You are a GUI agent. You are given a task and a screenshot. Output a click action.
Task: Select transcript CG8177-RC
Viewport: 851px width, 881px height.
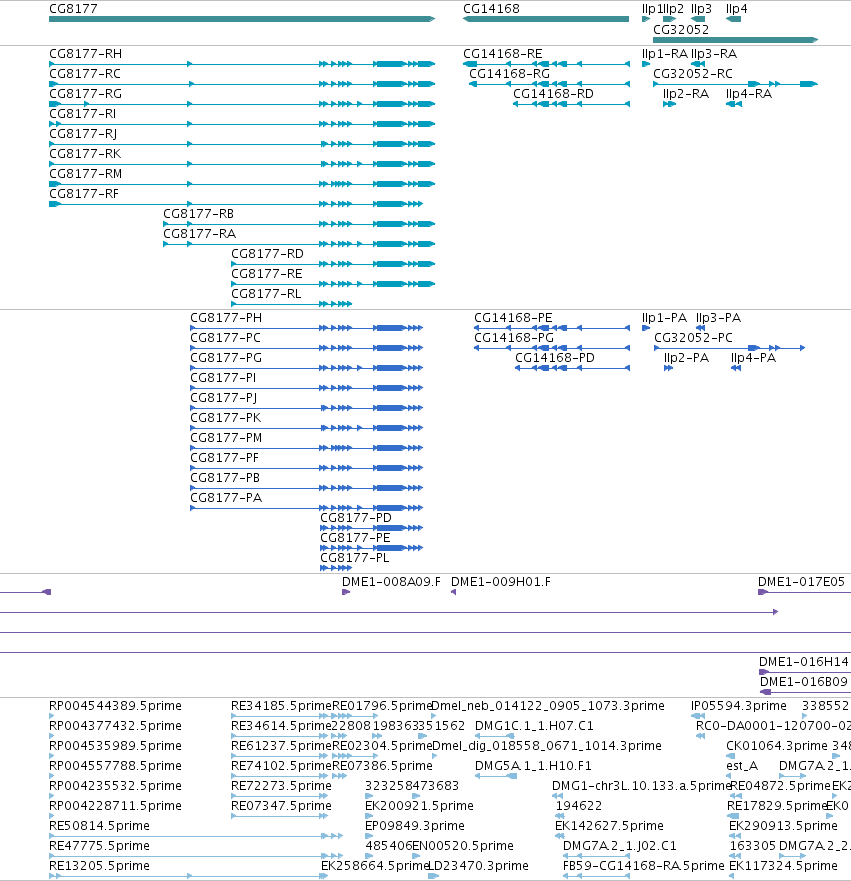click(242, 84)
